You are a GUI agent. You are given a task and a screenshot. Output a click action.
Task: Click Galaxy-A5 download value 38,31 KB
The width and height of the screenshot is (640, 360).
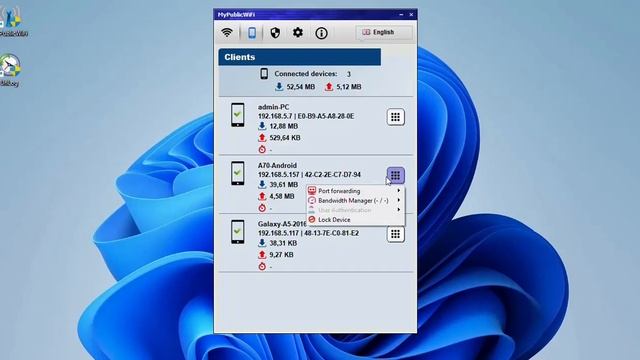tap(283, 243)
